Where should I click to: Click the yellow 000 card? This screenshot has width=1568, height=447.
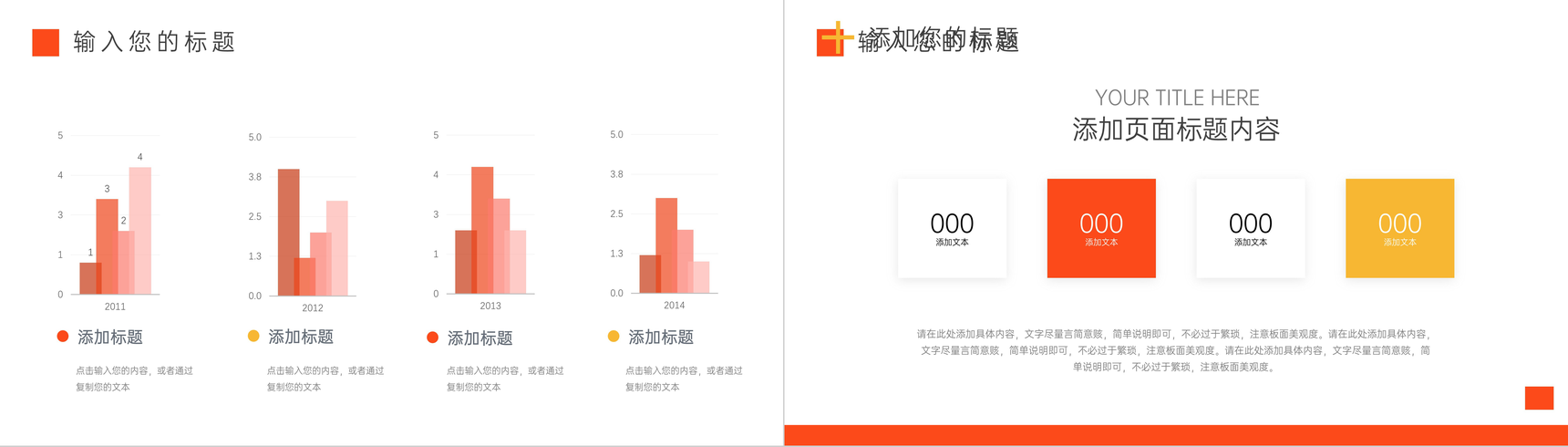1400,228
